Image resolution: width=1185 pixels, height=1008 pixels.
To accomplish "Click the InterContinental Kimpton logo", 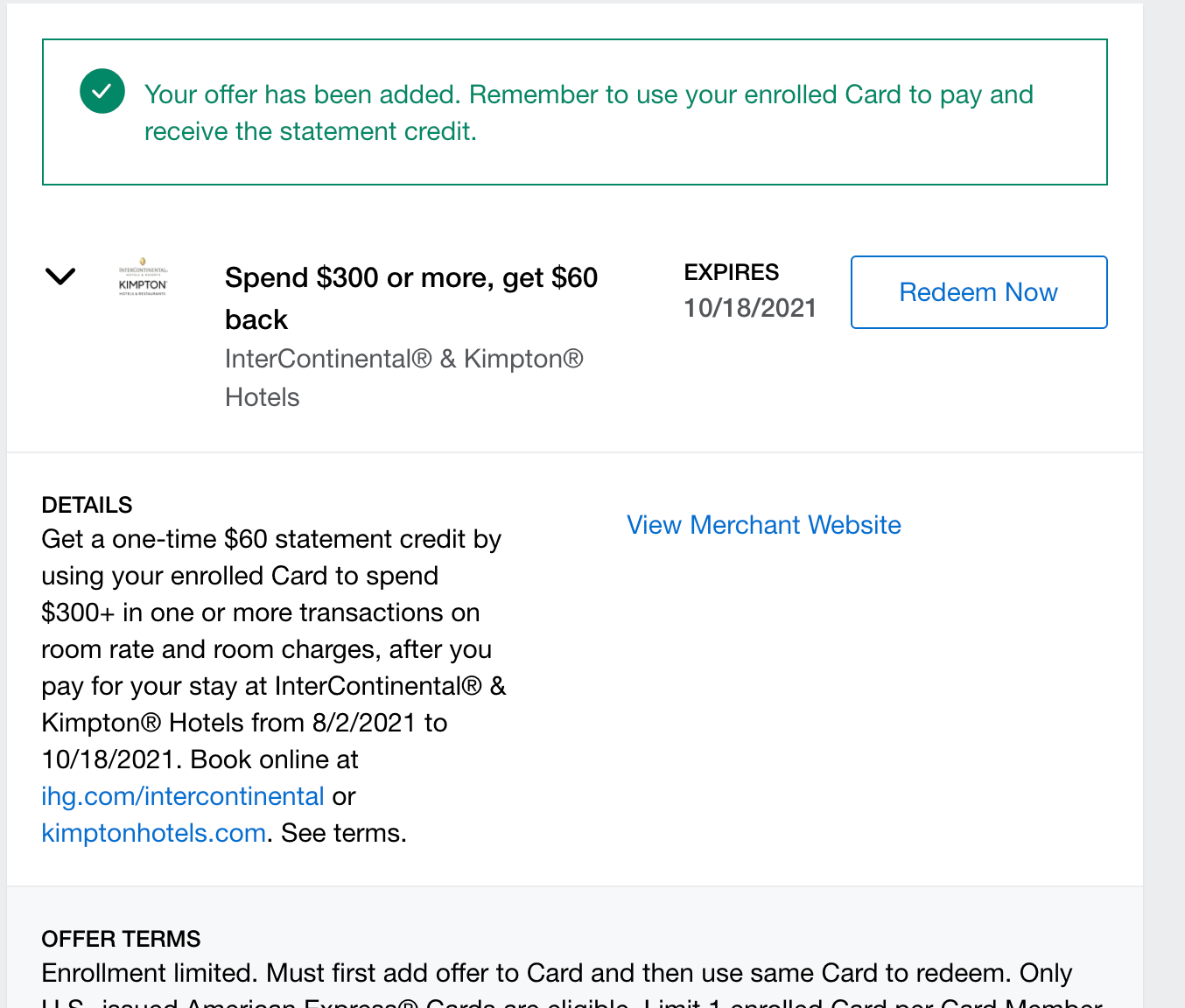I will (143, 277).
